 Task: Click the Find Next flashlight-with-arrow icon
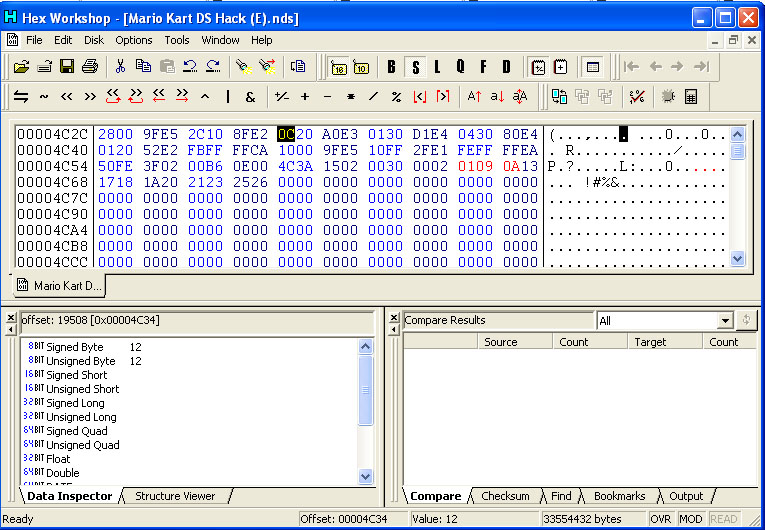tap(267, 67)
